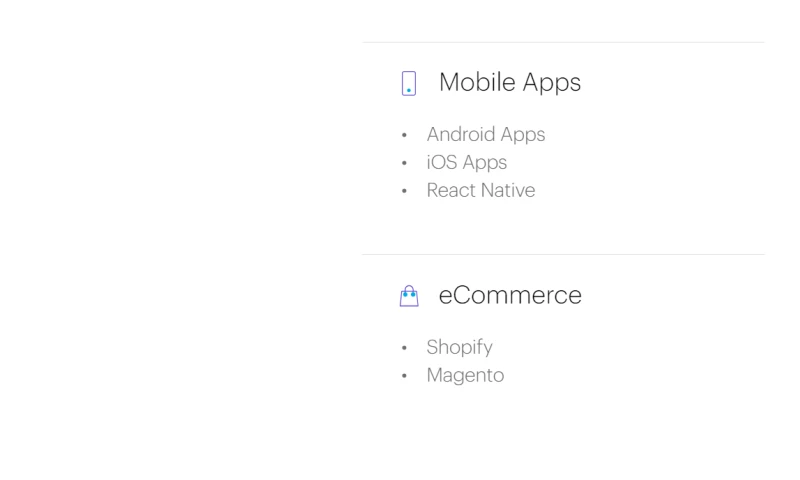Open the eCommerce heading
This screenshot has width=800, height=480.
[510, 296]
